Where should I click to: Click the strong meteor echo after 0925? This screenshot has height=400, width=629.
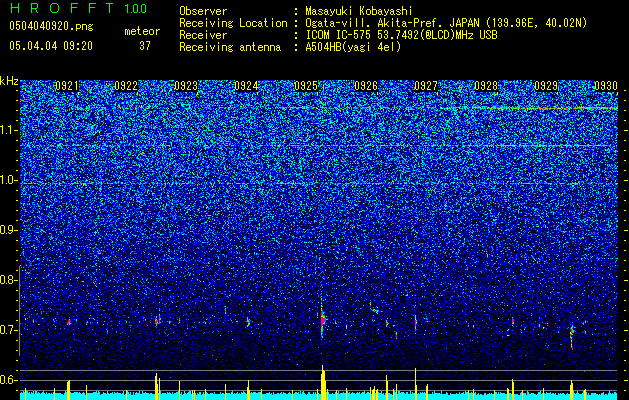[x=323, y=320]
